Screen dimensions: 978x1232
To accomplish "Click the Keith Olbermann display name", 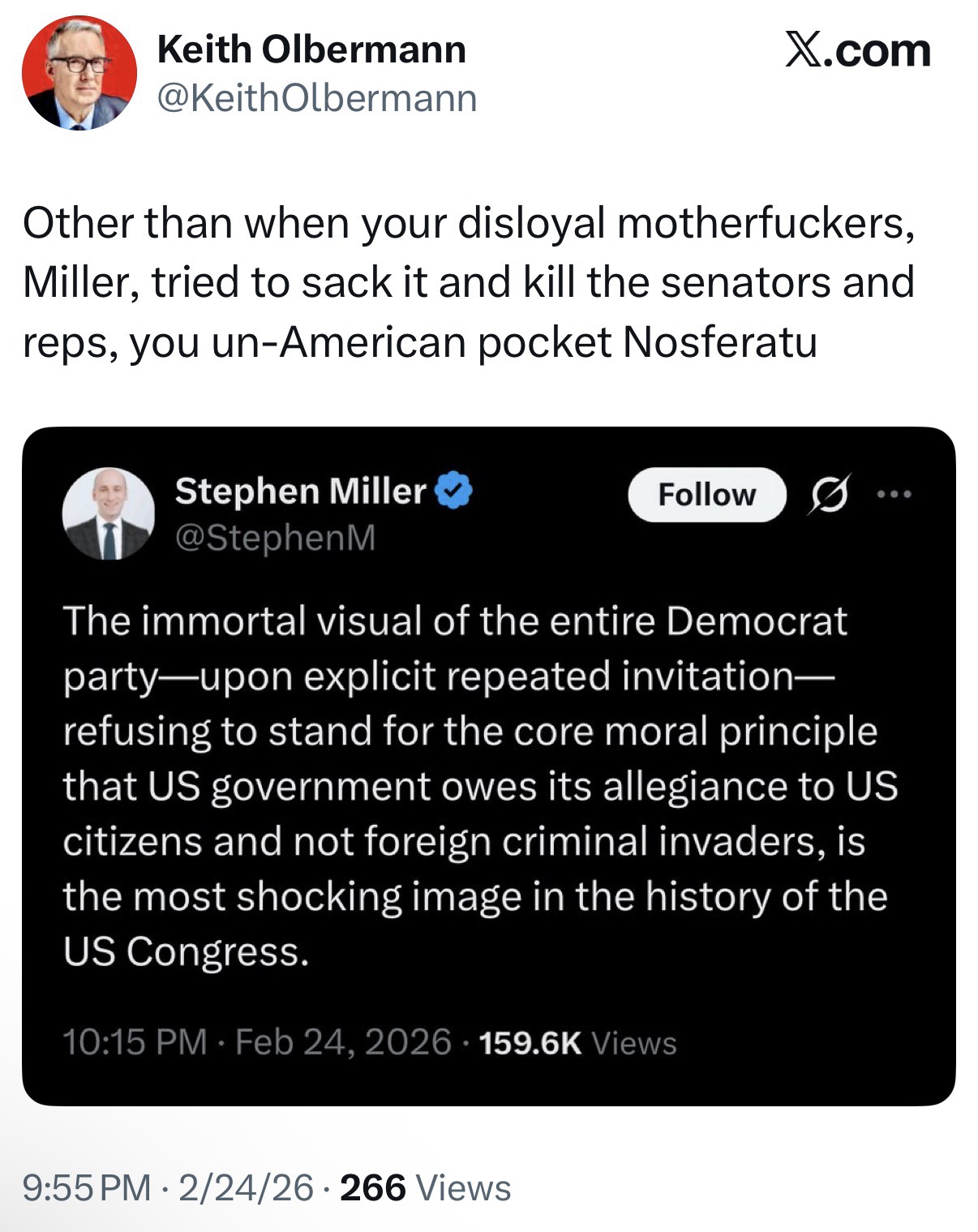I will pos(311,50).
